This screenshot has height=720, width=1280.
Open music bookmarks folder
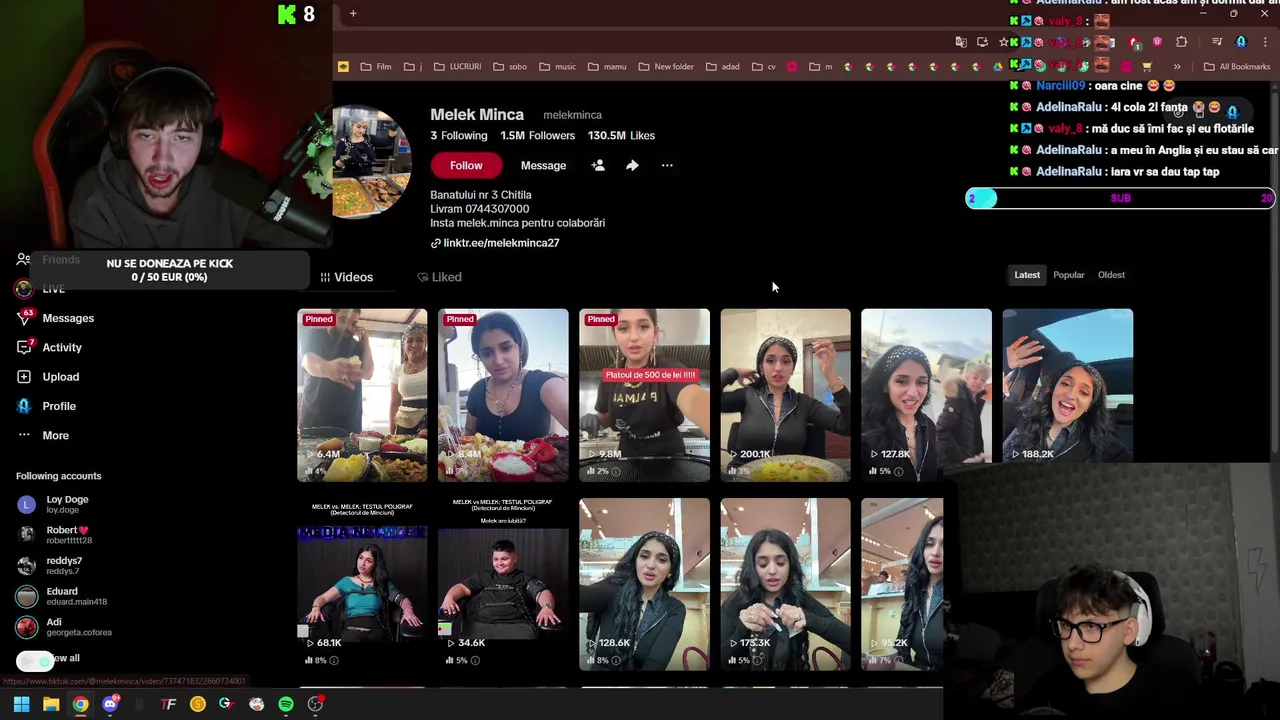[x=557, y=67]
